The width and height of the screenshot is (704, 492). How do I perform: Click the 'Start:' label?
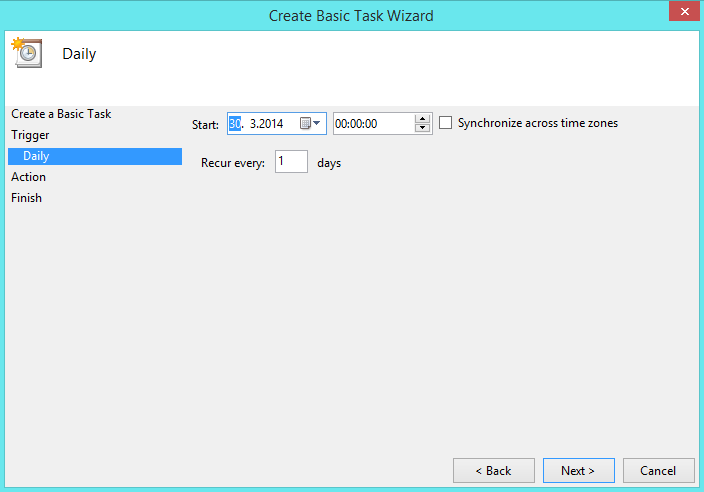(x=205, y=124)
